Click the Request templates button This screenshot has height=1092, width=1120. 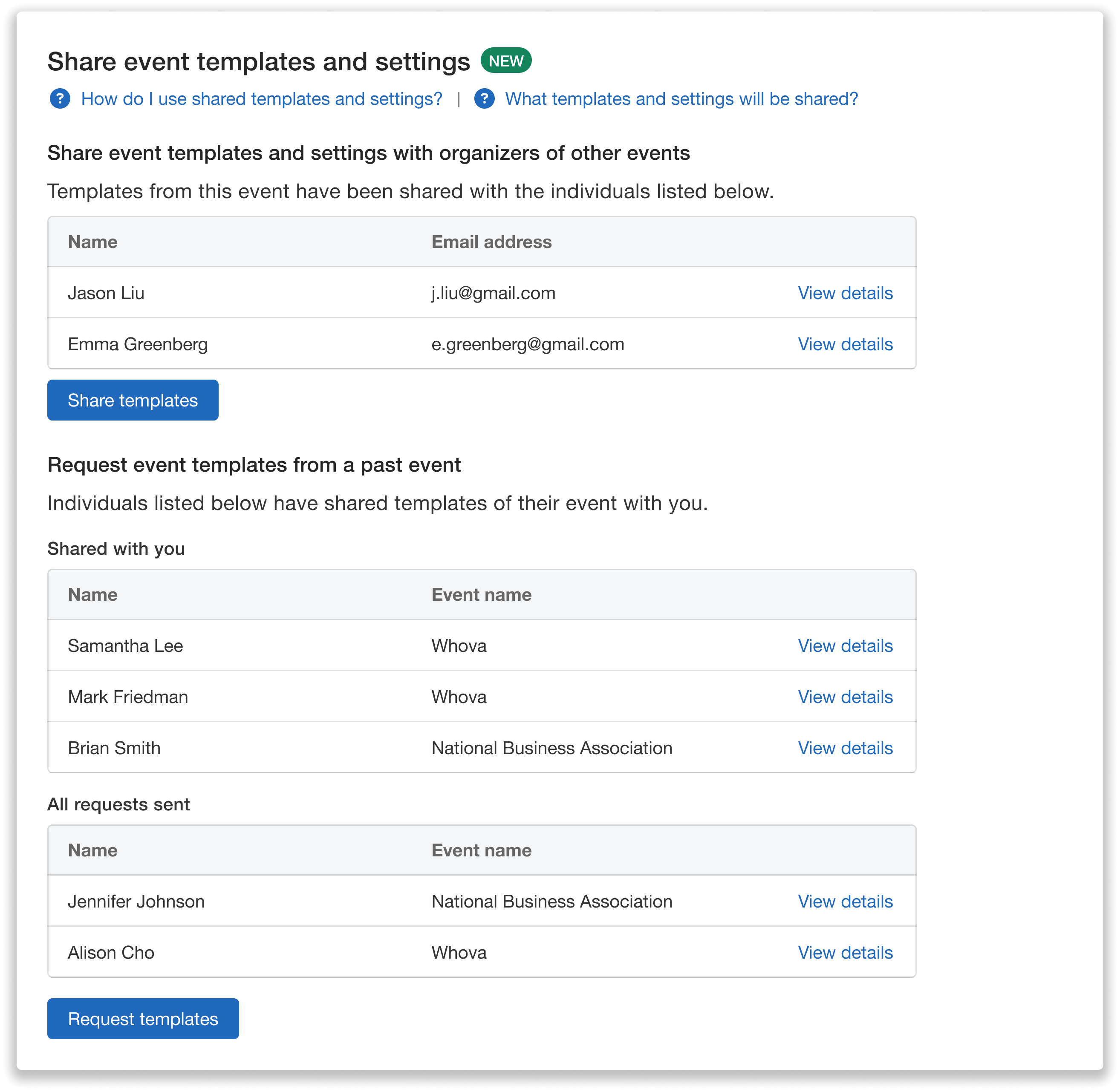pos(142,1019)
